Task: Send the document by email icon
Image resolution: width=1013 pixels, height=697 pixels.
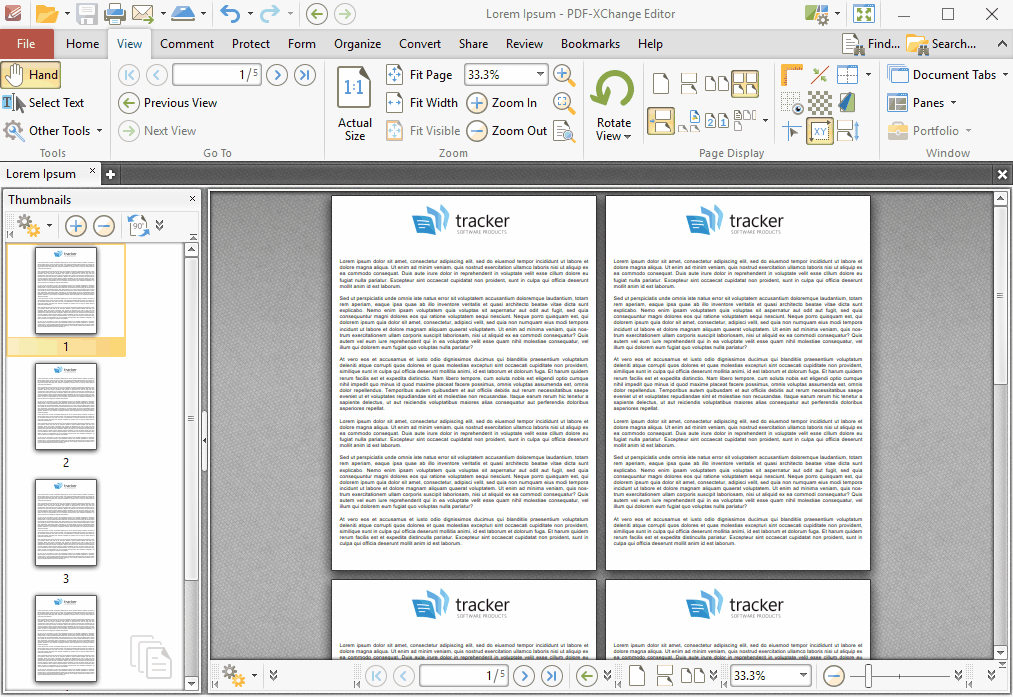Action: tap(143, 14)
